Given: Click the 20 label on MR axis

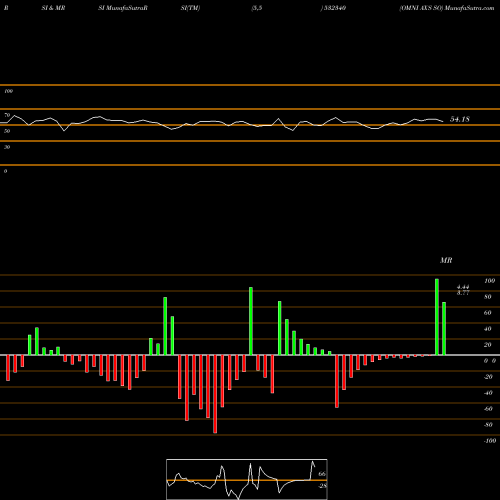Looking at the screenshot, I should click(488, 345).
